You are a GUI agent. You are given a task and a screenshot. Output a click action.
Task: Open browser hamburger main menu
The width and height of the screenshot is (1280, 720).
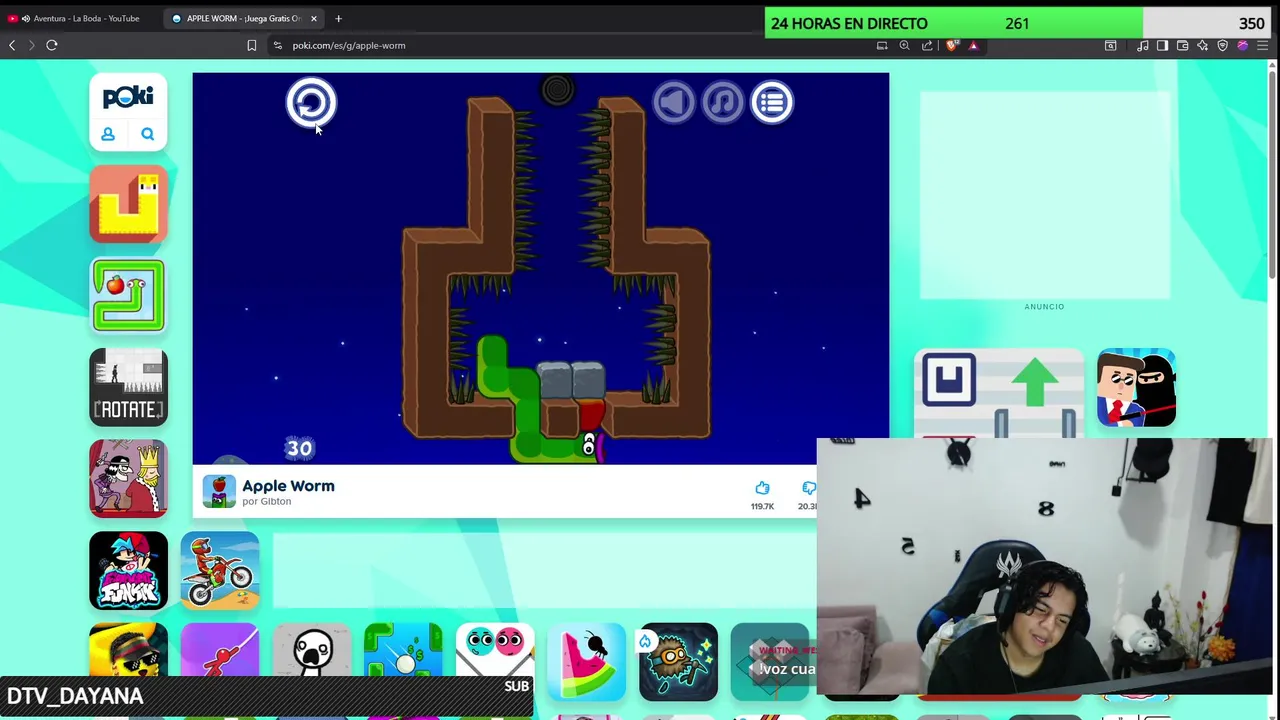pyautogui.click(x=1262, y=45)
